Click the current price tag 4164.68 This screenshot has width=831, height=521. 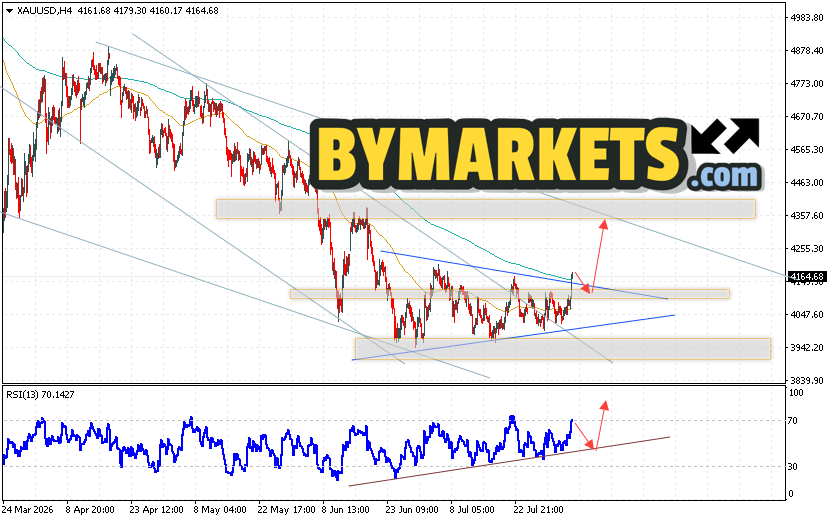click(807, 277)
